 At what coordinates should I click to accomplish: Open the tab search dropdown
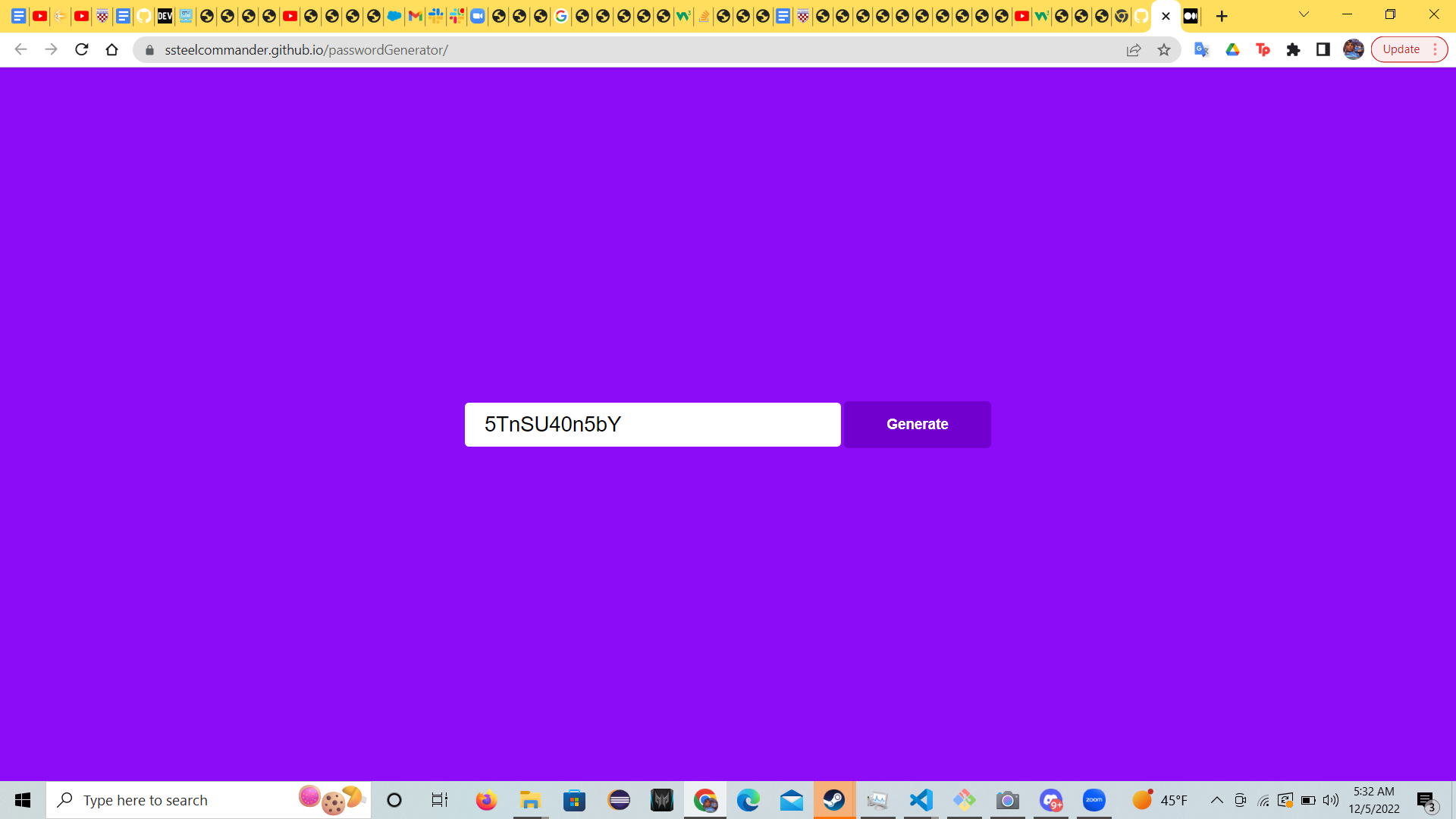coord(1303,14)
